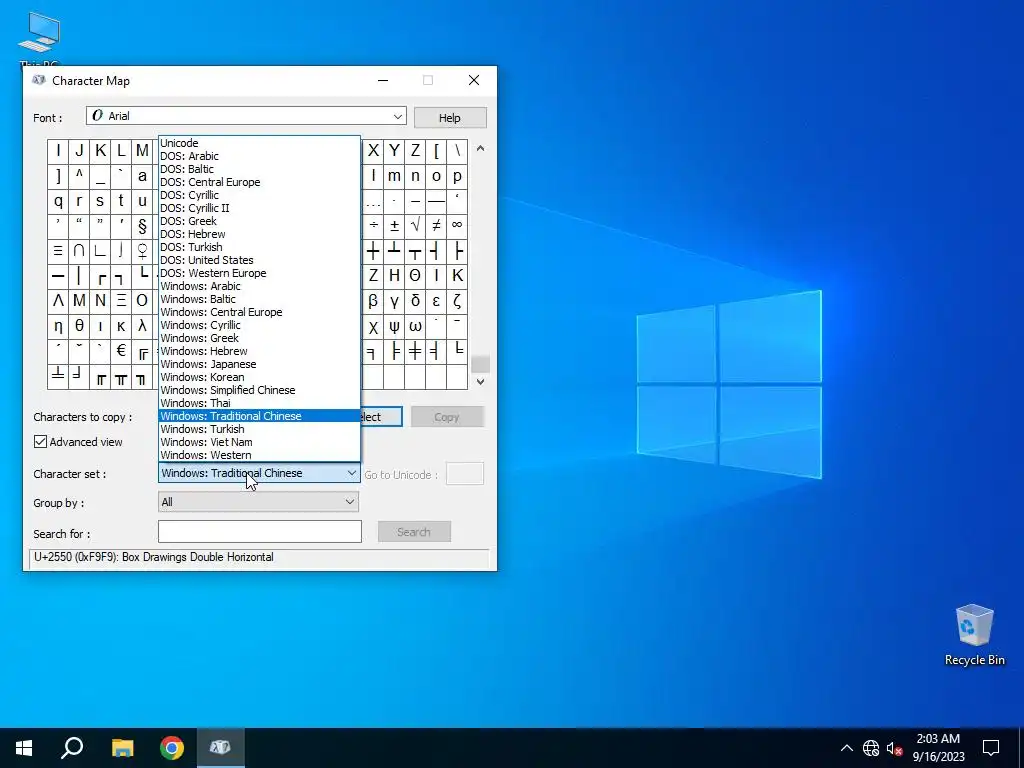Open the Recycle Bin on desktop
Viewport: 1024px width, 768px height.
tap(974, 634)
